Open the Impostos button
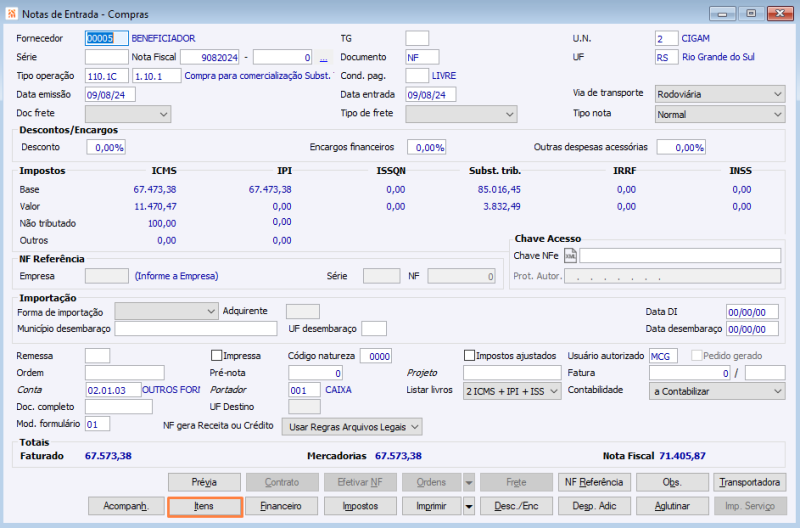The image size is (800, 528). click(x=360, y=507)
